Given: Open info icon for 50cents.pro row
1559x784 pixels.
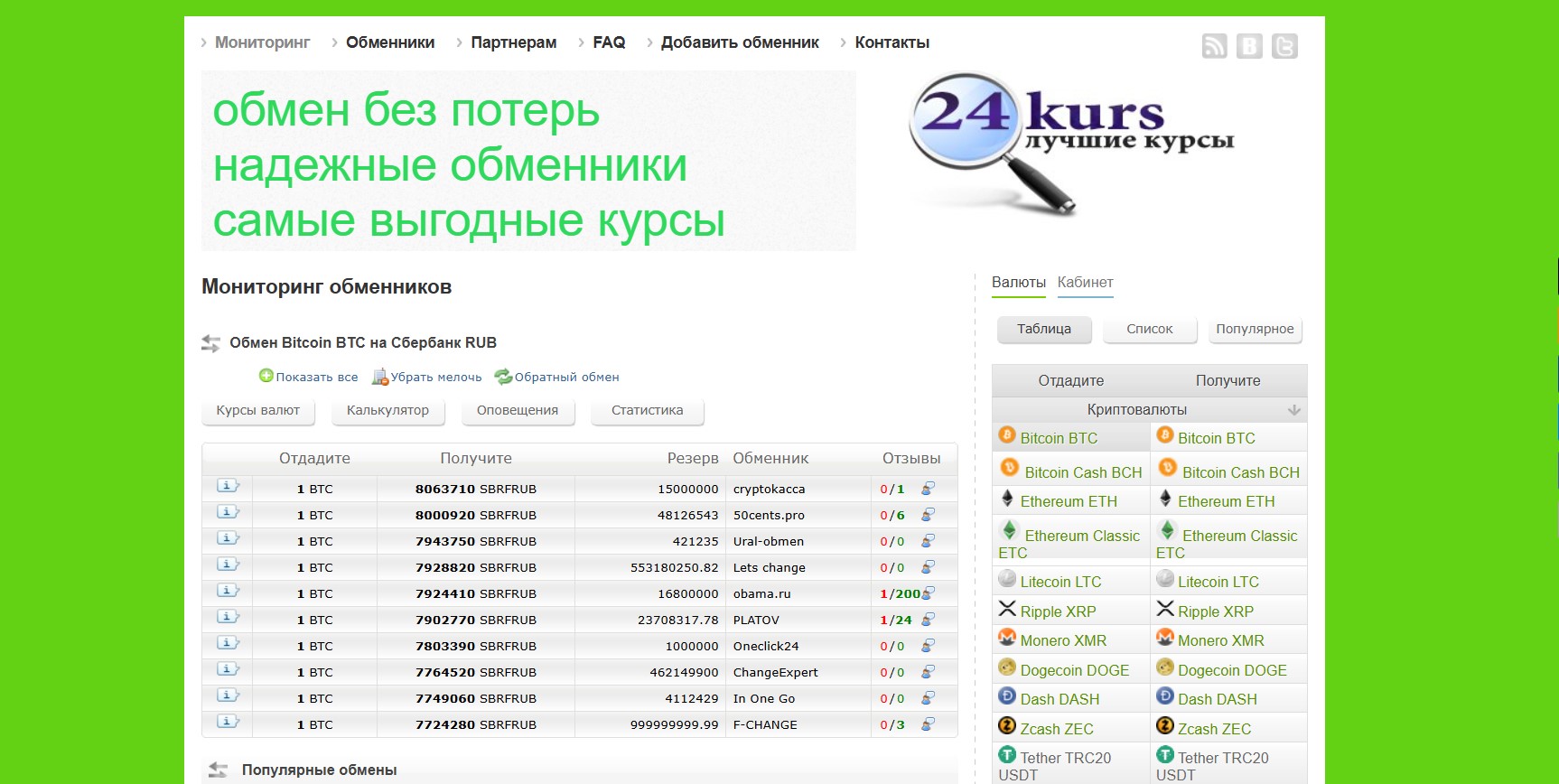Looking at the screenshot, I should [x=228, y=512].
